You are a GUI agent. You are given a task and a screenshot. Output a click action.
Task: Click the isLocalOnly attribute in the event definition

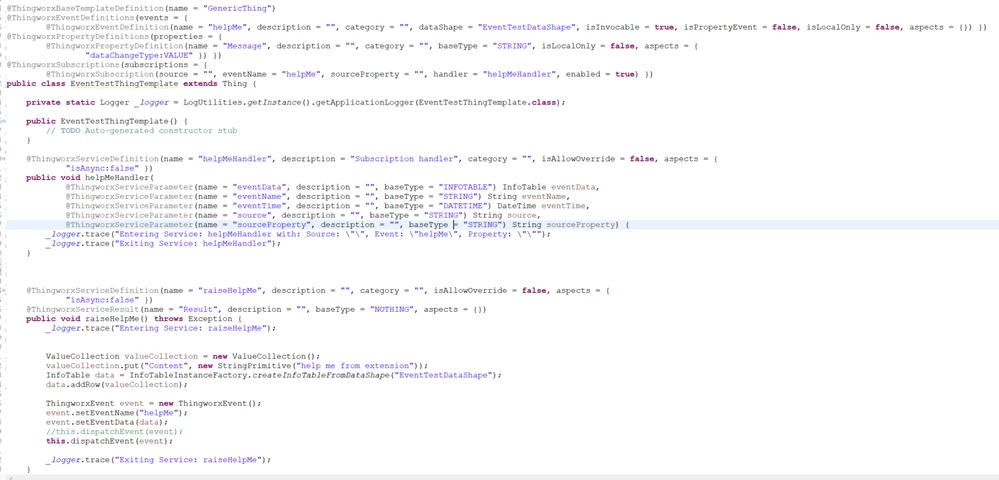pyautogui.click(x=837, y=27)
